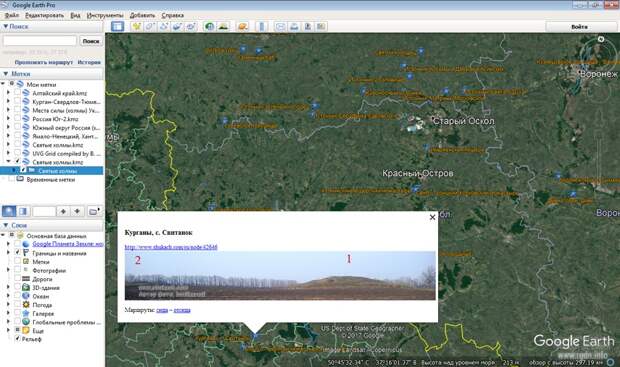The width and height of the screenshot is (620, 367).
Task: Click the Погода layer sun icon
Action: tap(26, 305)
